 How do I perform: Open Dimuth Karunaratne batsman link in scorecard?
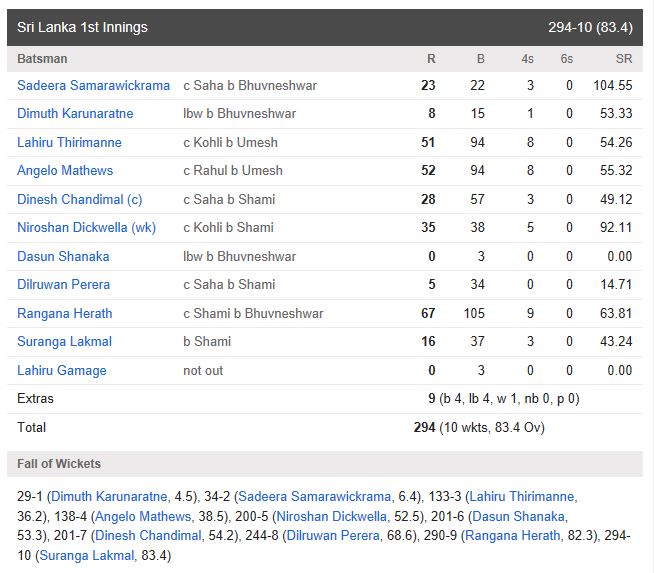[75, 113]
